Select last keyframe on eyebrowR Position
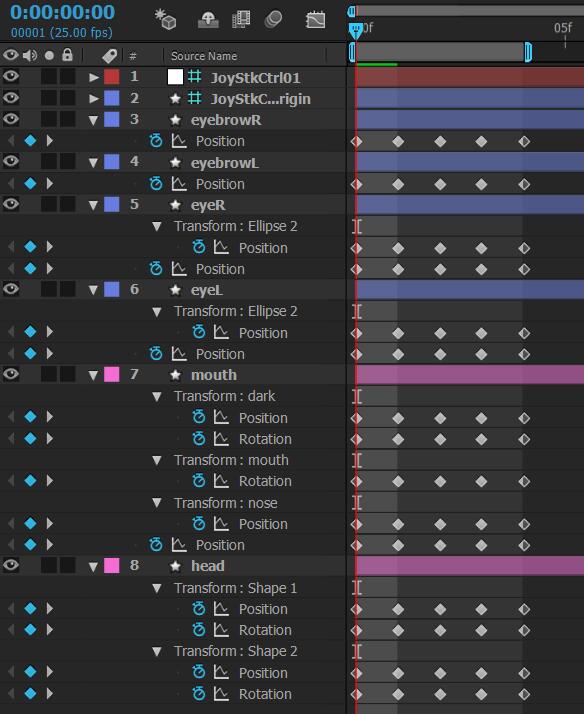584x714 pixels. point(524,142)
